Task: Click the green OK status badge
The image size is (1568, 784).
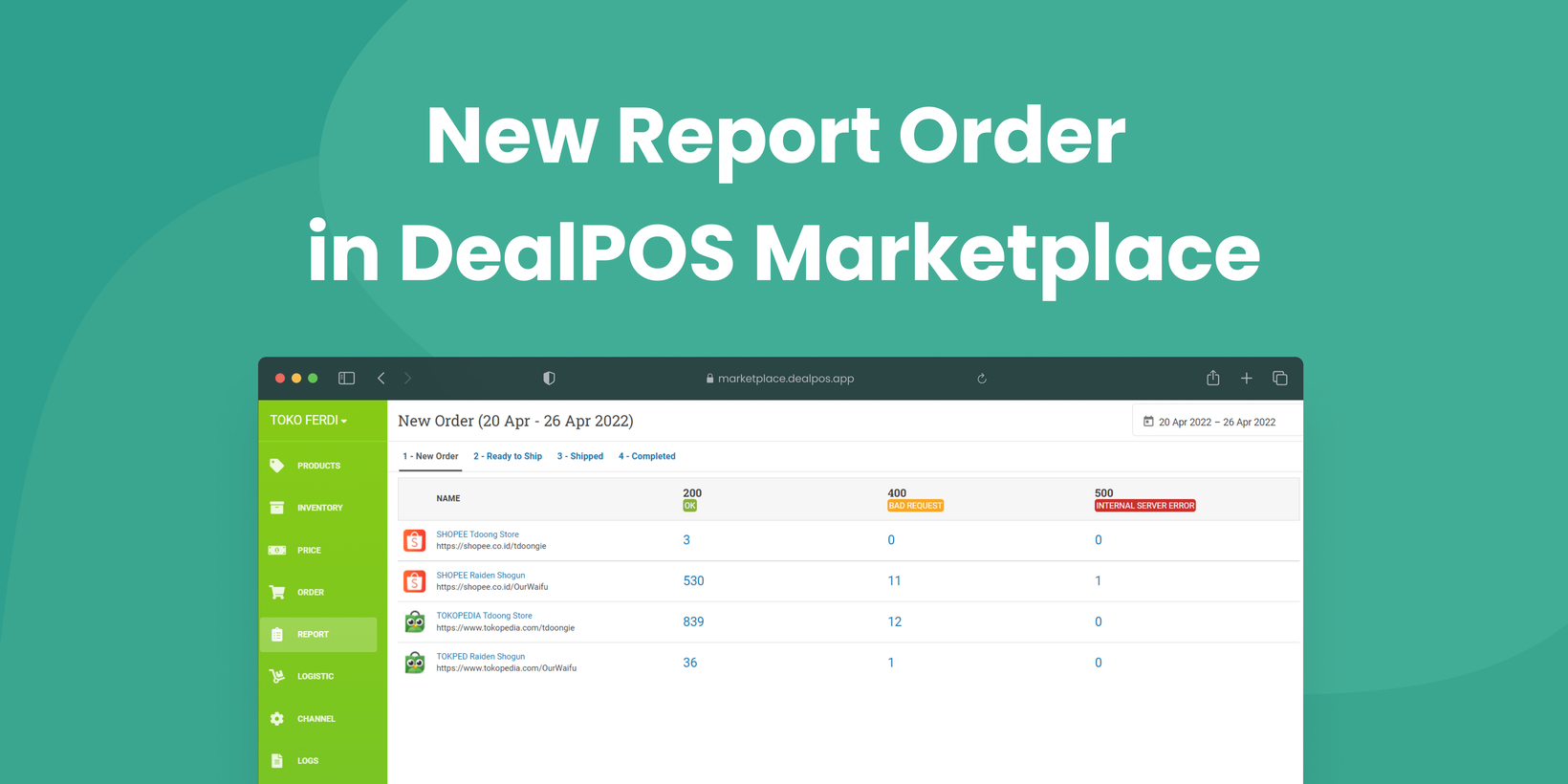Action: coord(690,506)
